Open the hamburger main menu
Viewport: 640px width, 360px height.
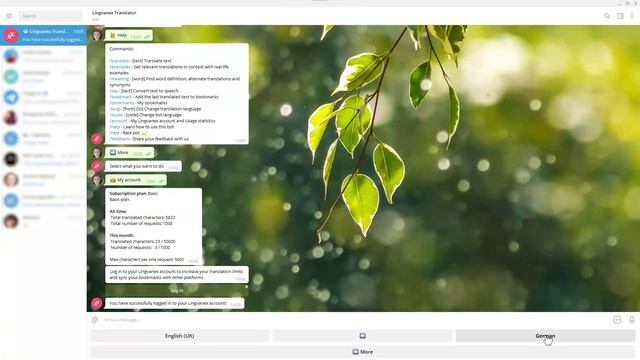pos(9,16)
